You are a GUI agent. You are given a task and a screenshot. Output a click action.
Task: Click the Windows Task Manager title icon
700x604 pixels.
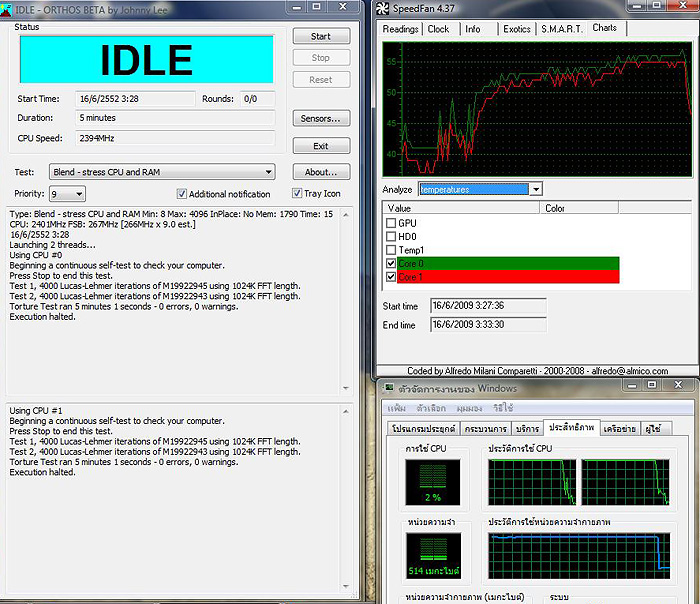389,387
